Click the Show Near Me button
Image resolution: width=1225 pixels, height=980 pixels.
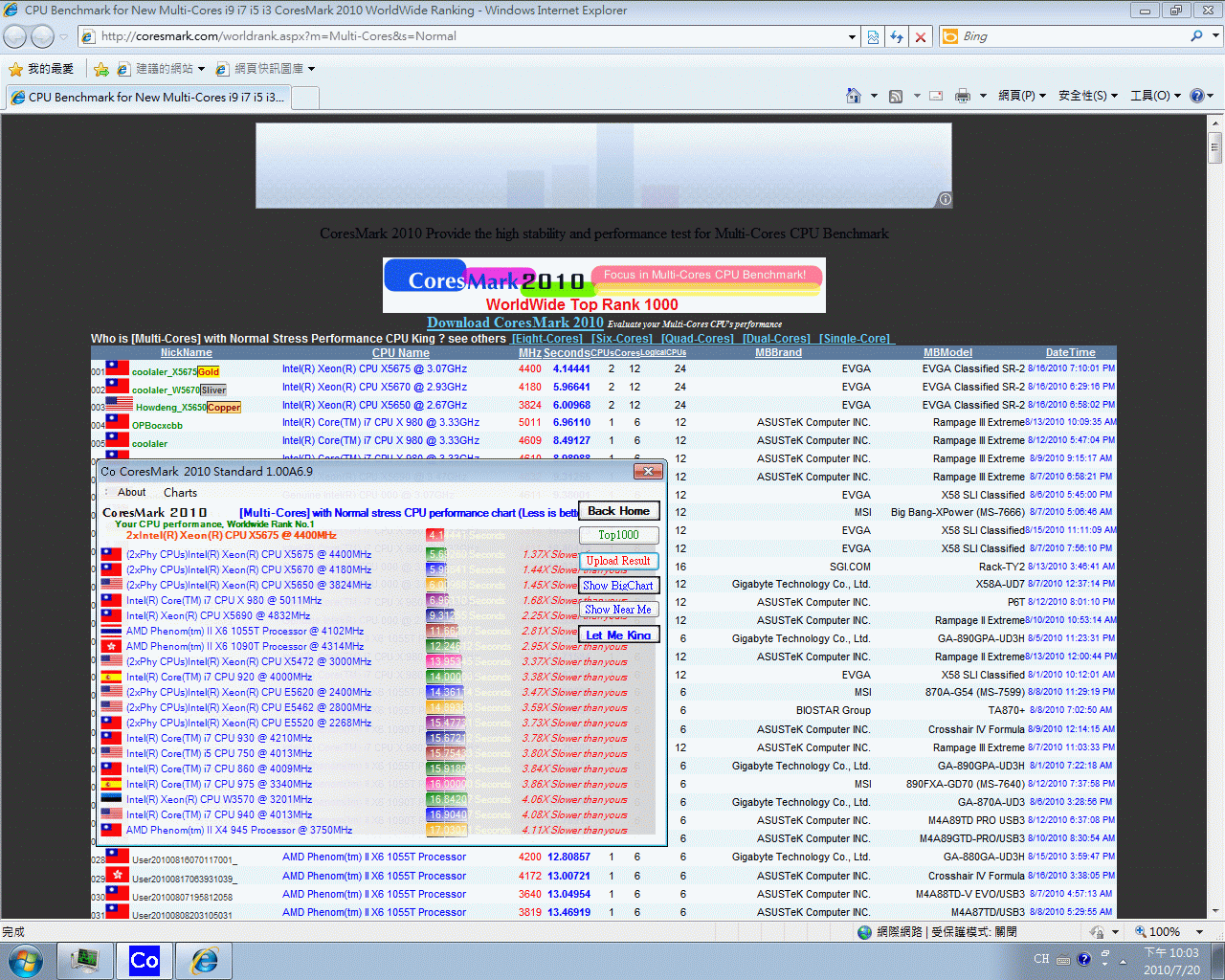(x=619, y=610)
